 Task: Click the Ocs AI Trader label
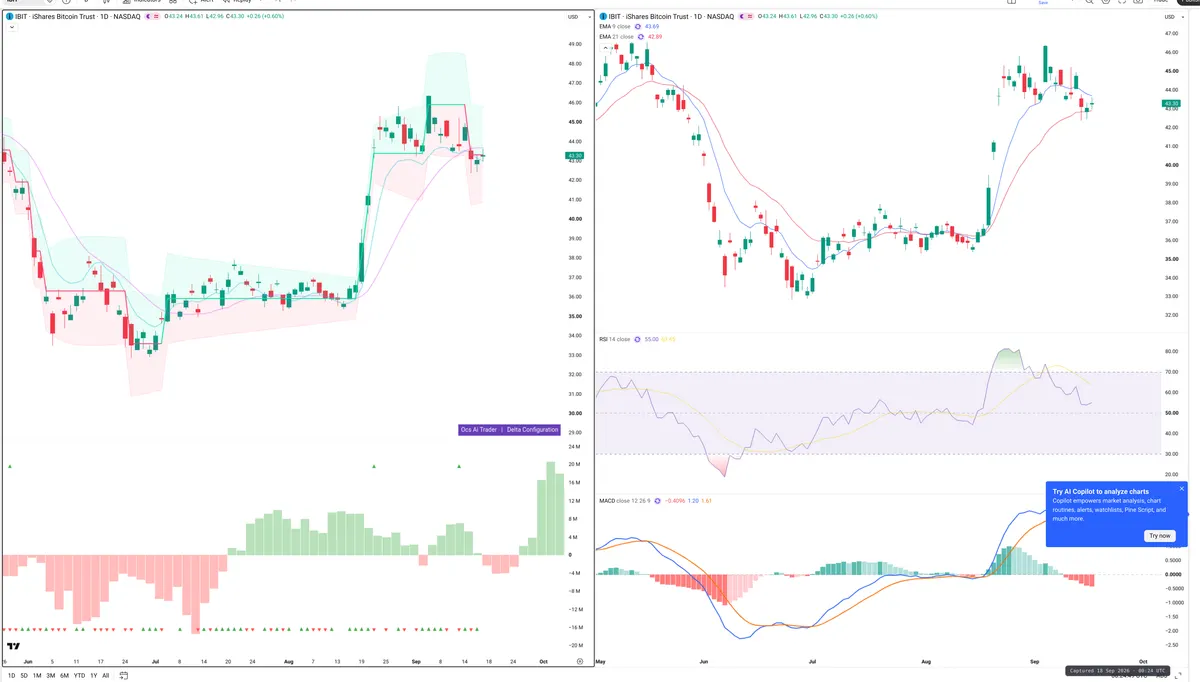coord(479,429)
